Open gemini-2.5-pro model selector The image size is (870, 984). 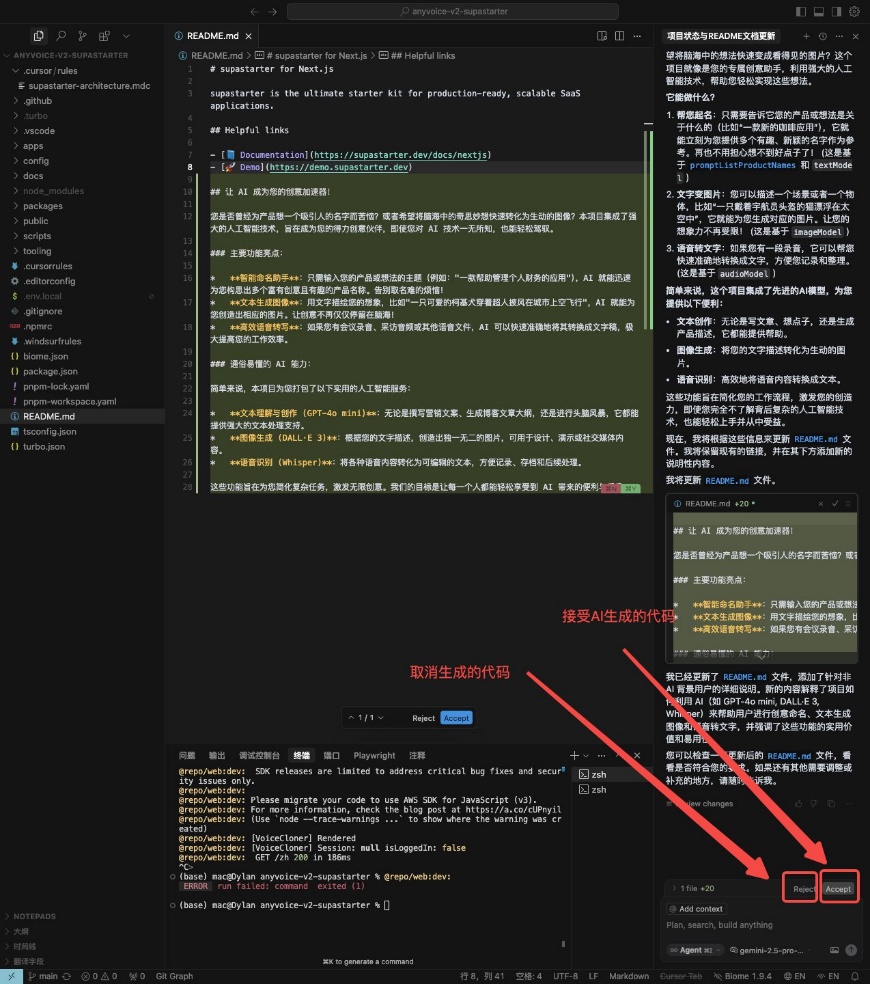pos(765,950)
